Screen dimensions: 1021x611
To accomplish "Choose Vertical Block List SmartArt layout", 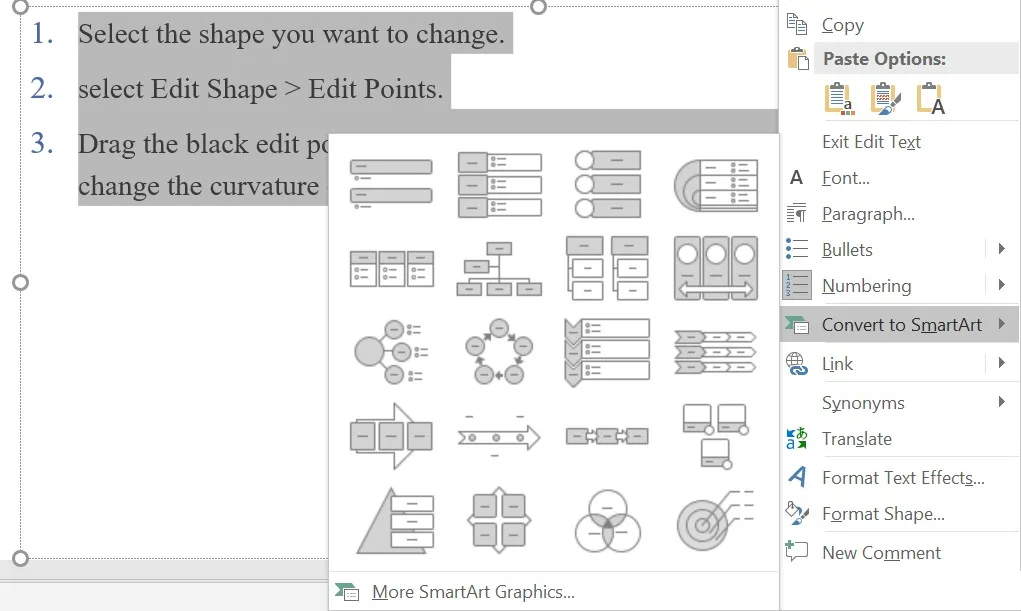I will (499, 184).
